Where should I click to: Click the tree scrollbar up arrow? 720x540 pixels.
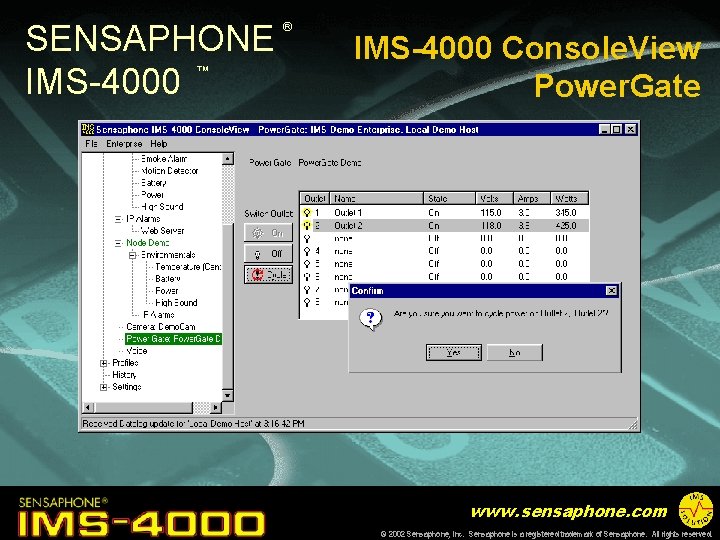pos(228,159)
